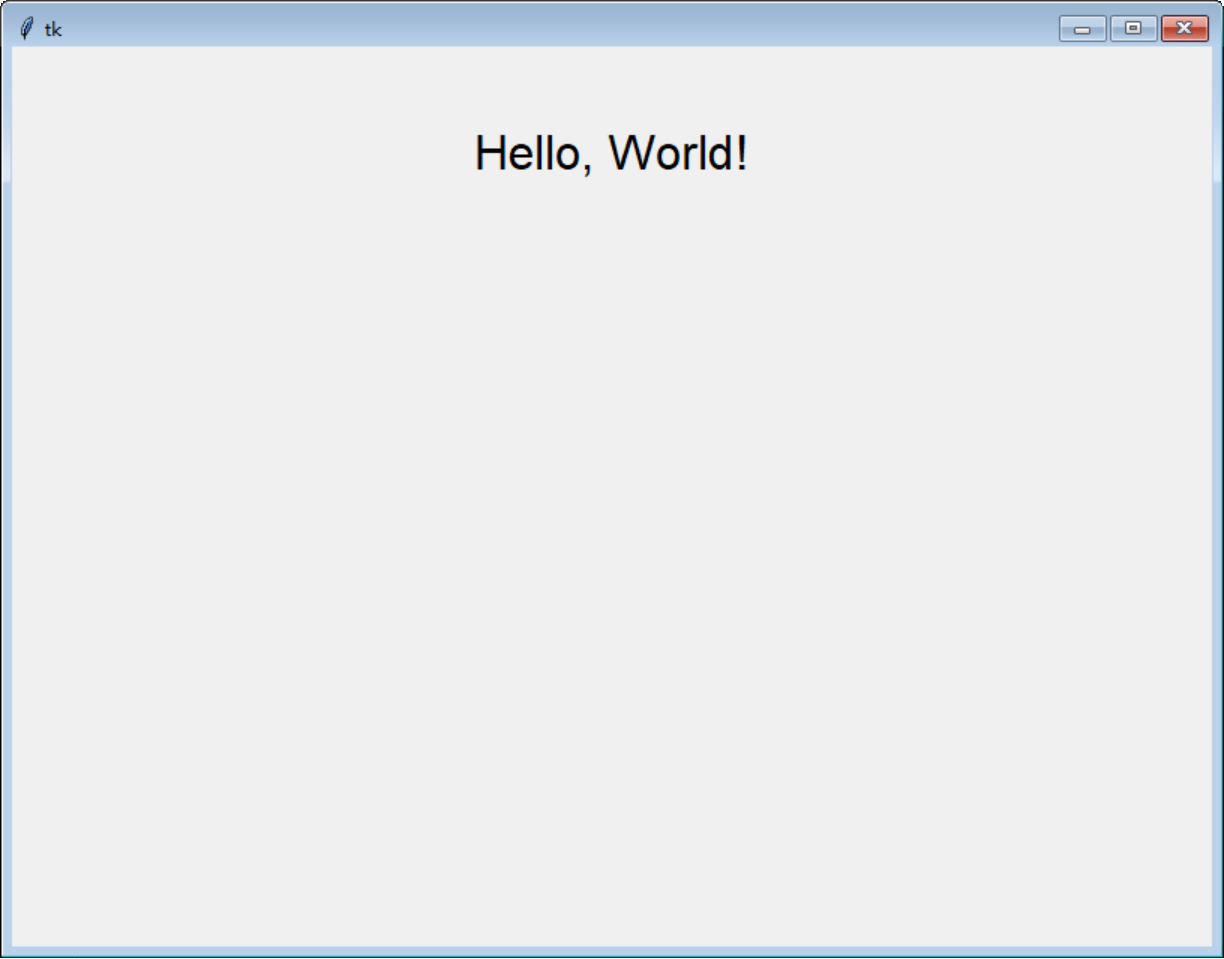Maximize the tk window

1133,29
